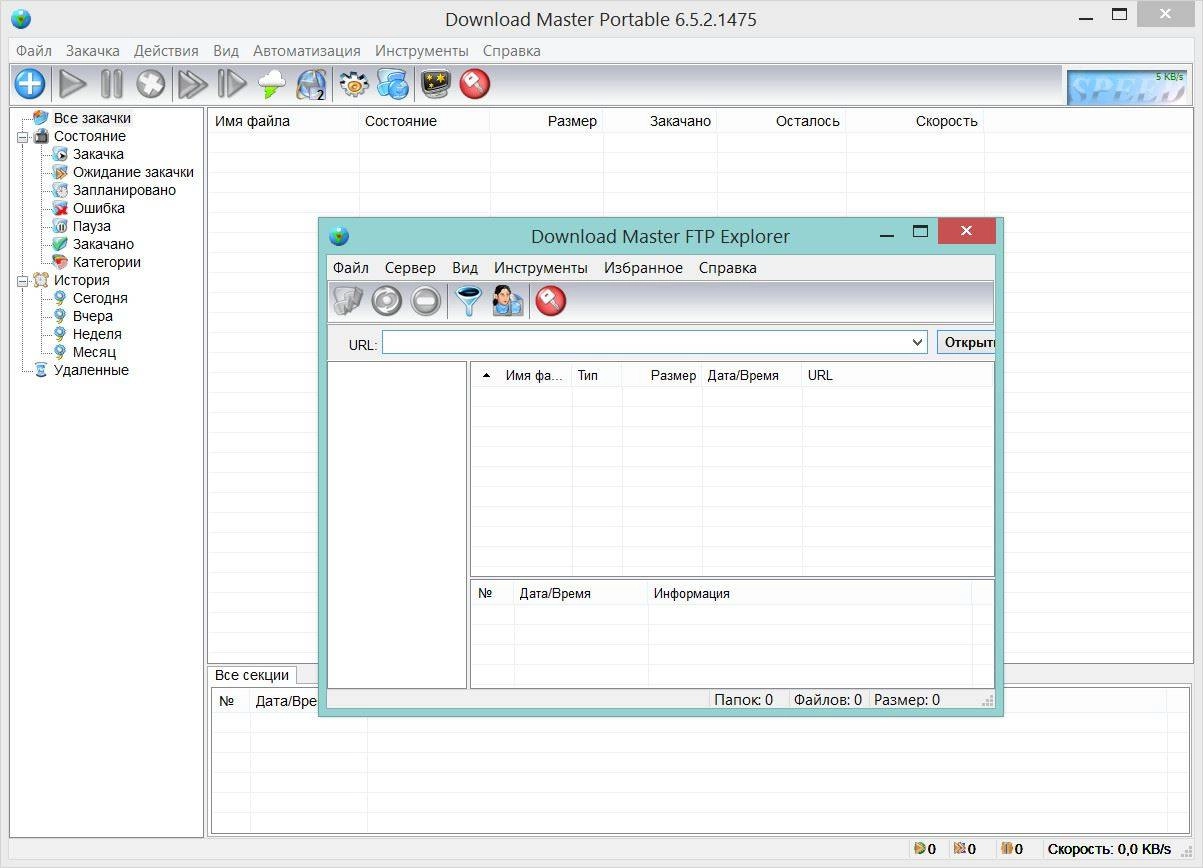Click the globe with number 2 icon
The height and width of the screenshot is (868, 1203).
pos(311,84)
